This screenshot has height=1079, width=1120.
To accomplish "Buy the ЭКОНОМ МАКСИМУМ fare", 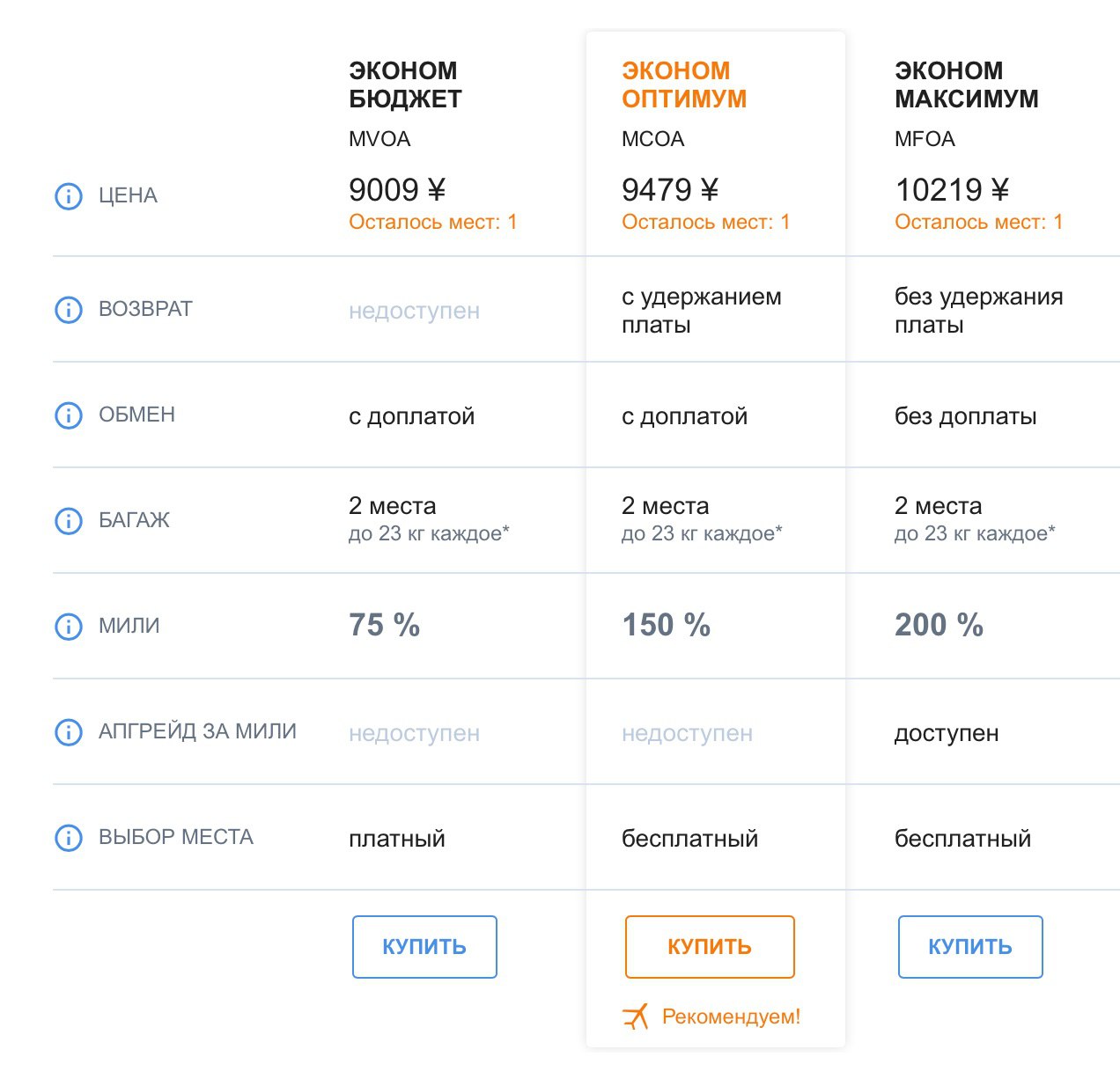I will [x=970, y=947].
